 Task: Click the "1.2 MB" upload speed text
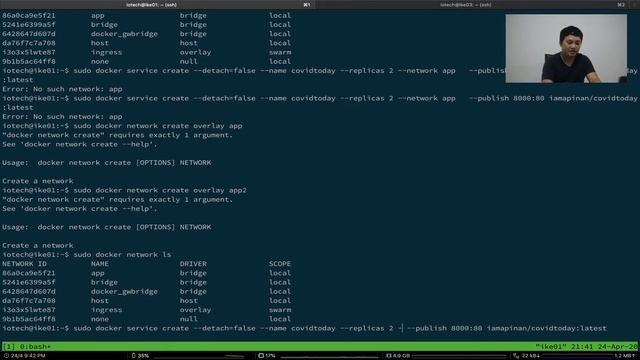pyautogui.click(x=624, y=356)
